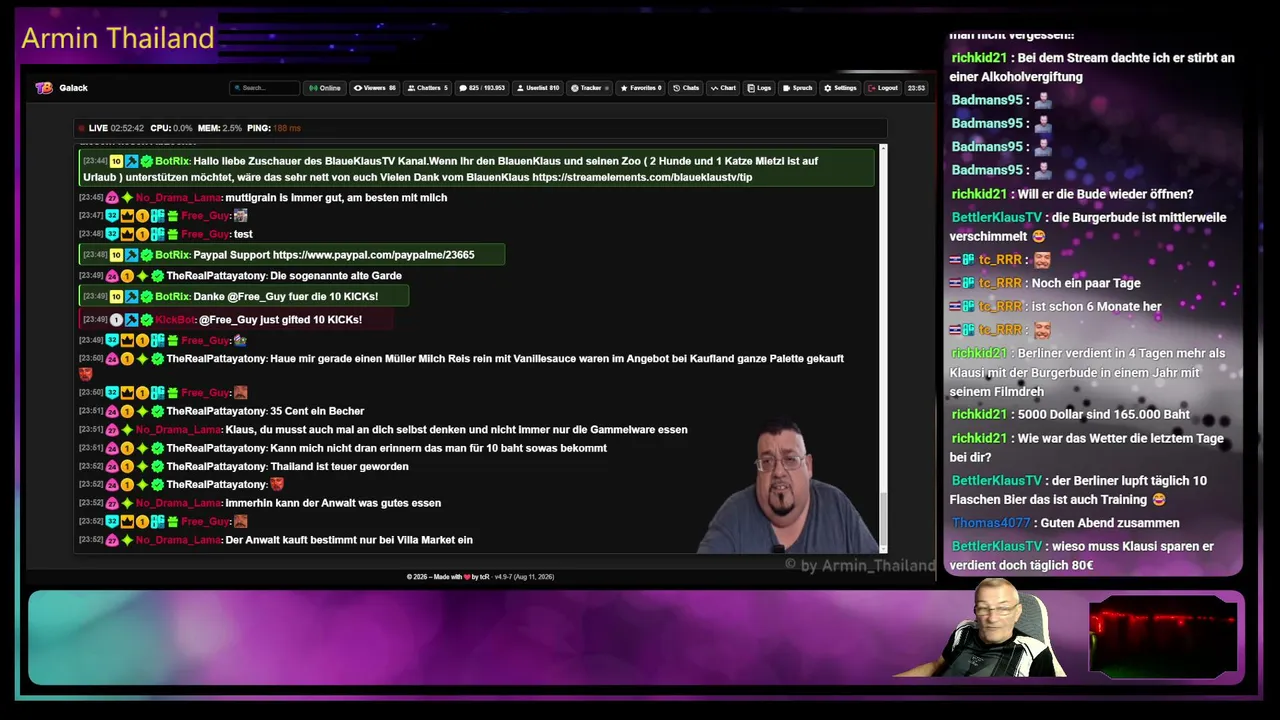Click pink 24 badge on 'alte Garde' message

tap(112, 276)
